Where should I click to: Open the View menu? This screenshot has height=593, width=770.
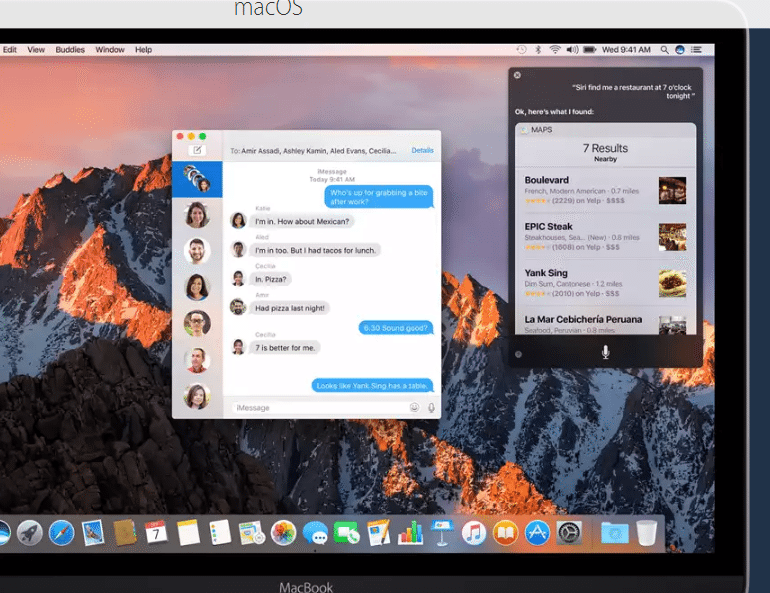36,50
